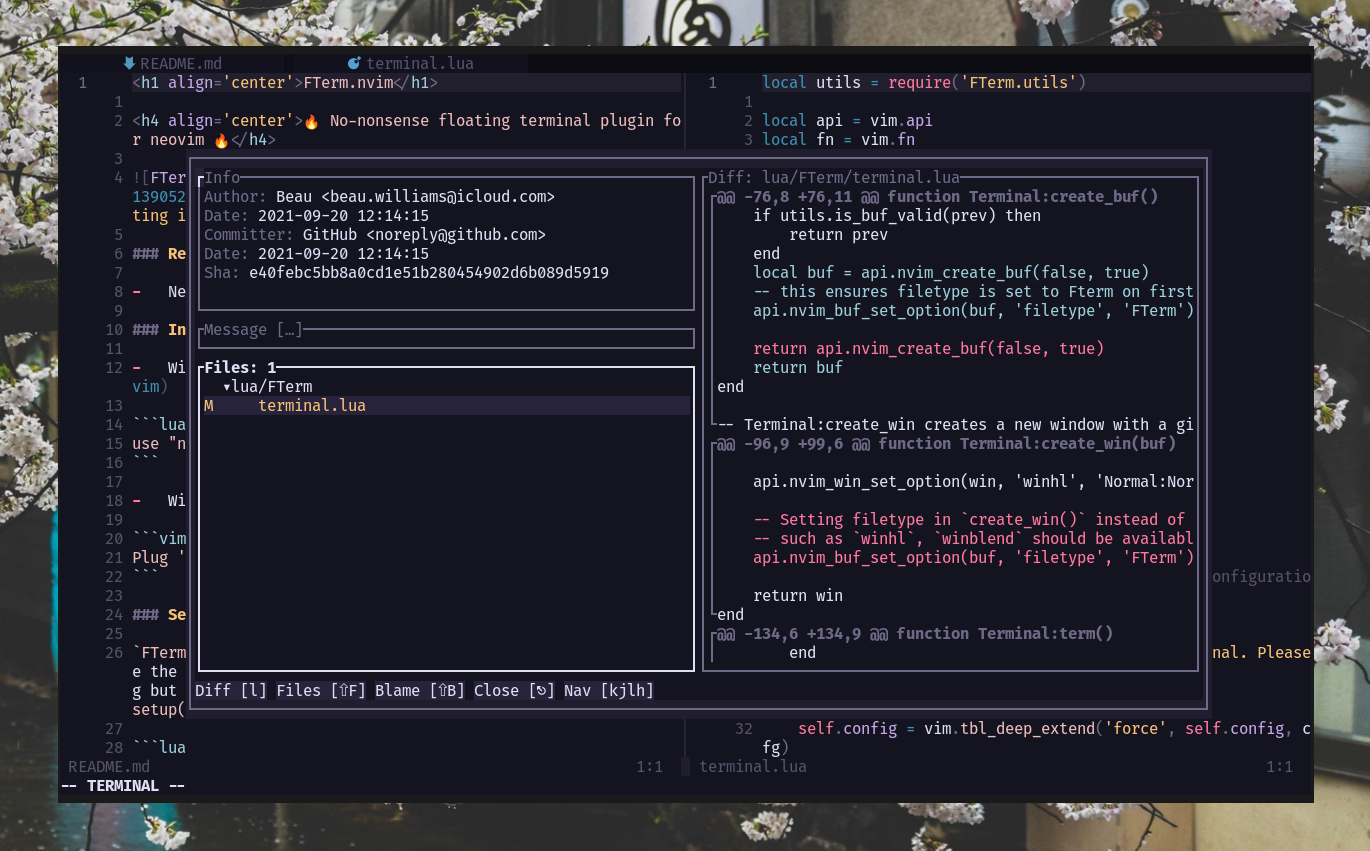The width and height of the screenshot is (1370, 851).
Task: Click the Author line with Beau's email
Action: coord(379,197)
